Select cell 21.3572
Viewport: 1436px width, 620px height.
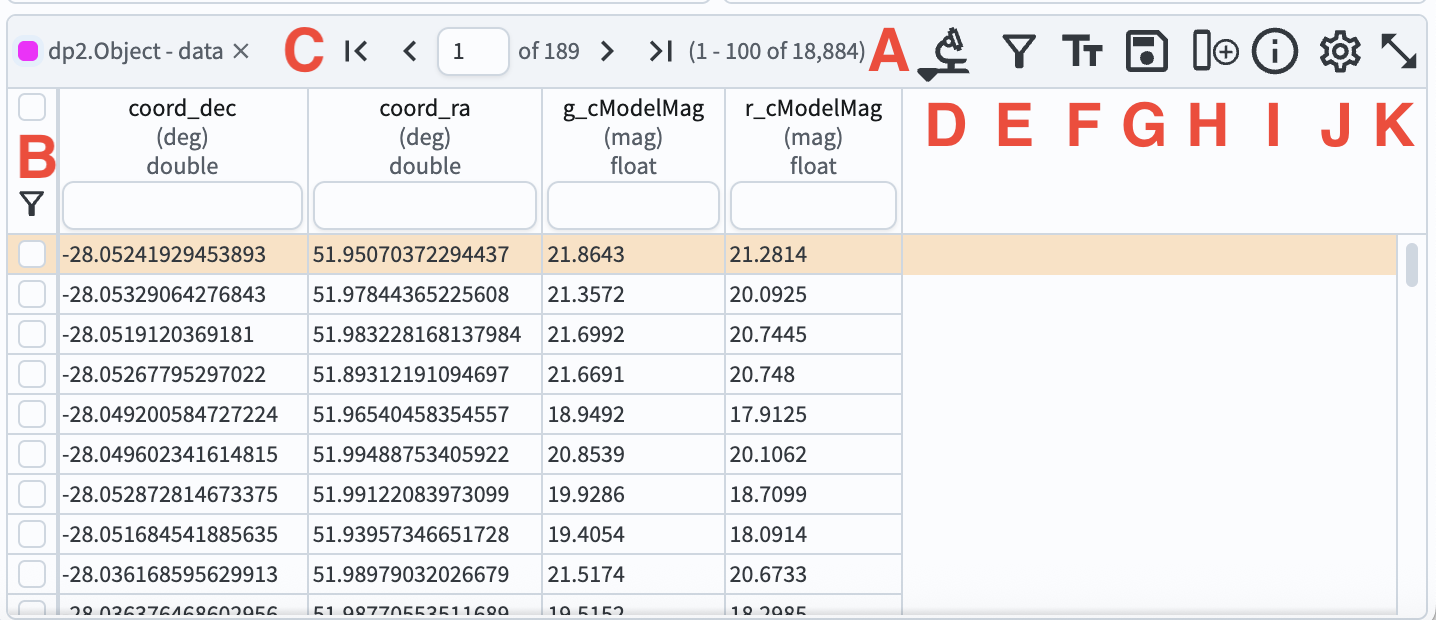pos(633,295)
